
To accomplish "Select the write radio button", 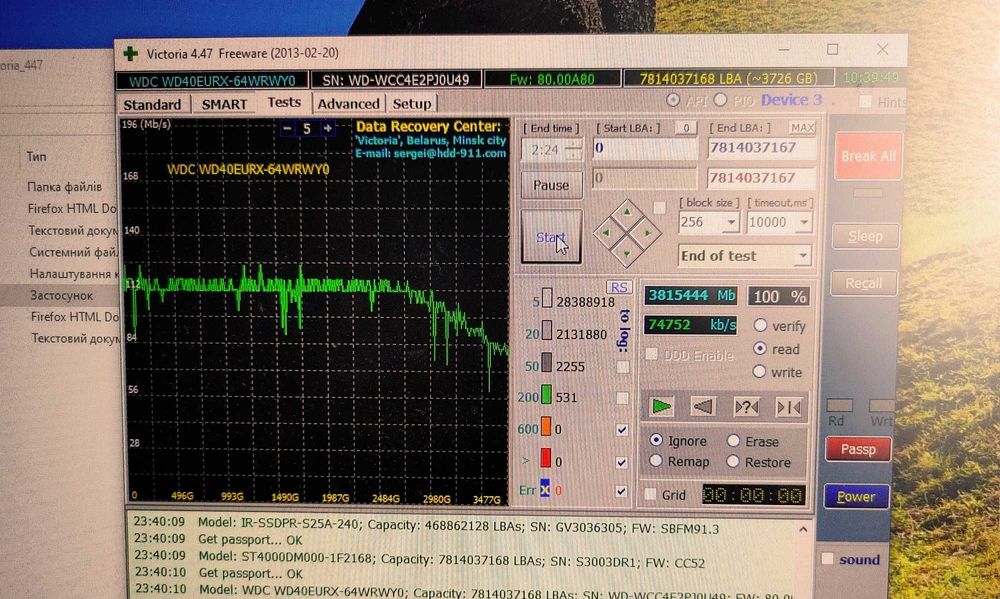I will point(759,371).
